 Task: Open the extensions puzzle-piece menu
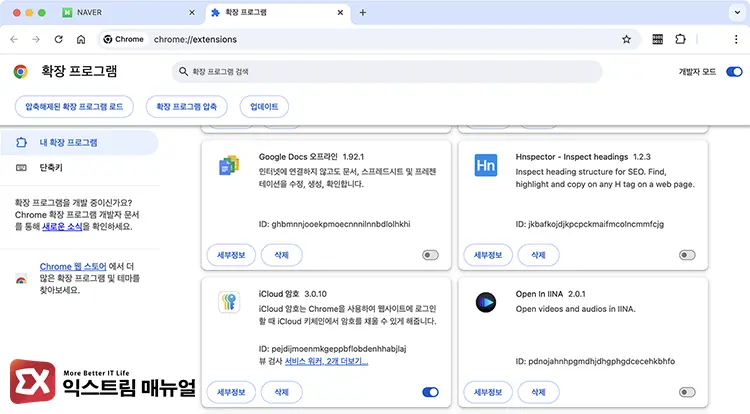pyautogui.click(x=680, y=39)
